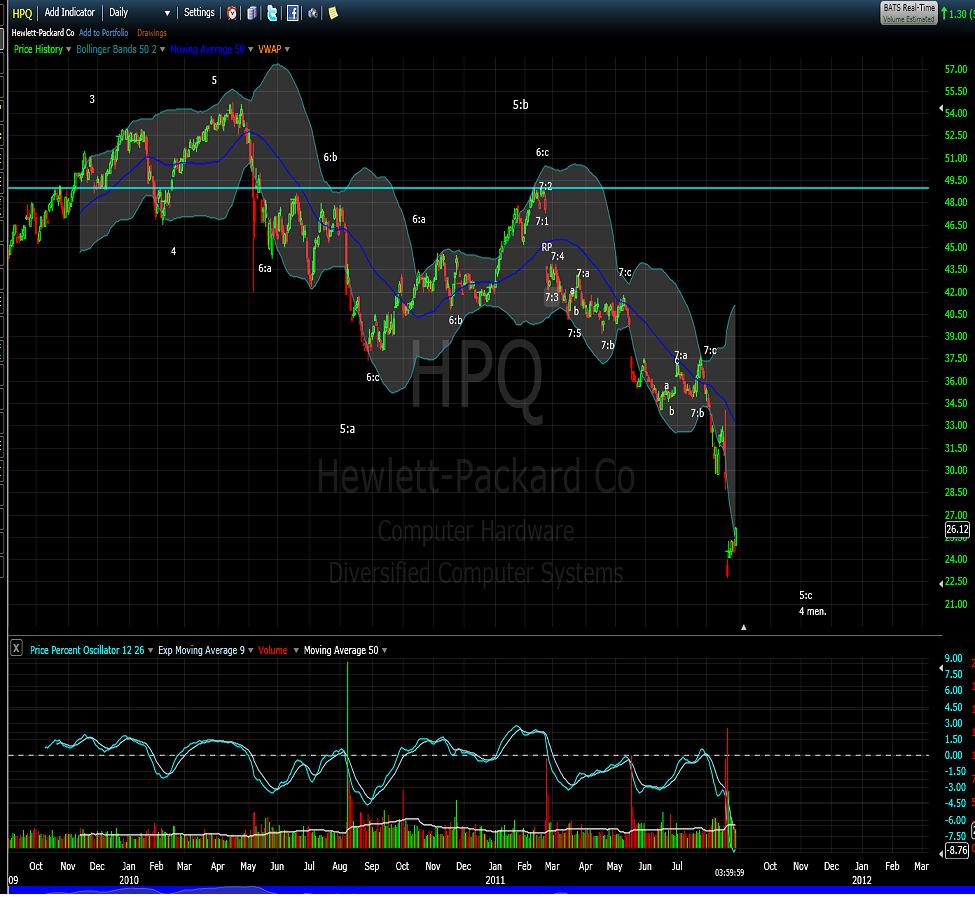
Task: Click the 2011 year label on time axis
Action: (495, 880)
